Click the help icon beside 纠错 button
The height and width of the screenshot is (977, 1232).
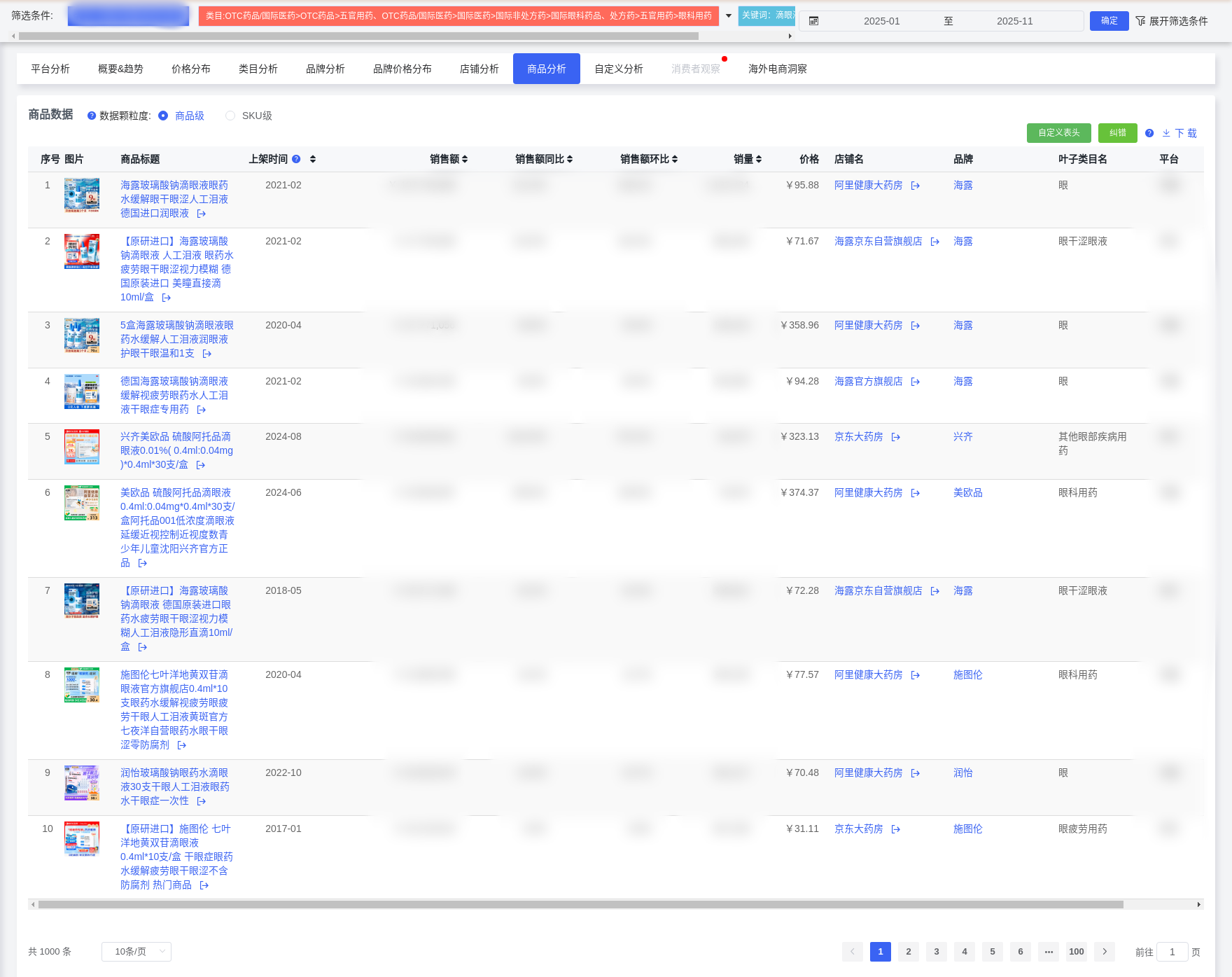(1149, 133)
